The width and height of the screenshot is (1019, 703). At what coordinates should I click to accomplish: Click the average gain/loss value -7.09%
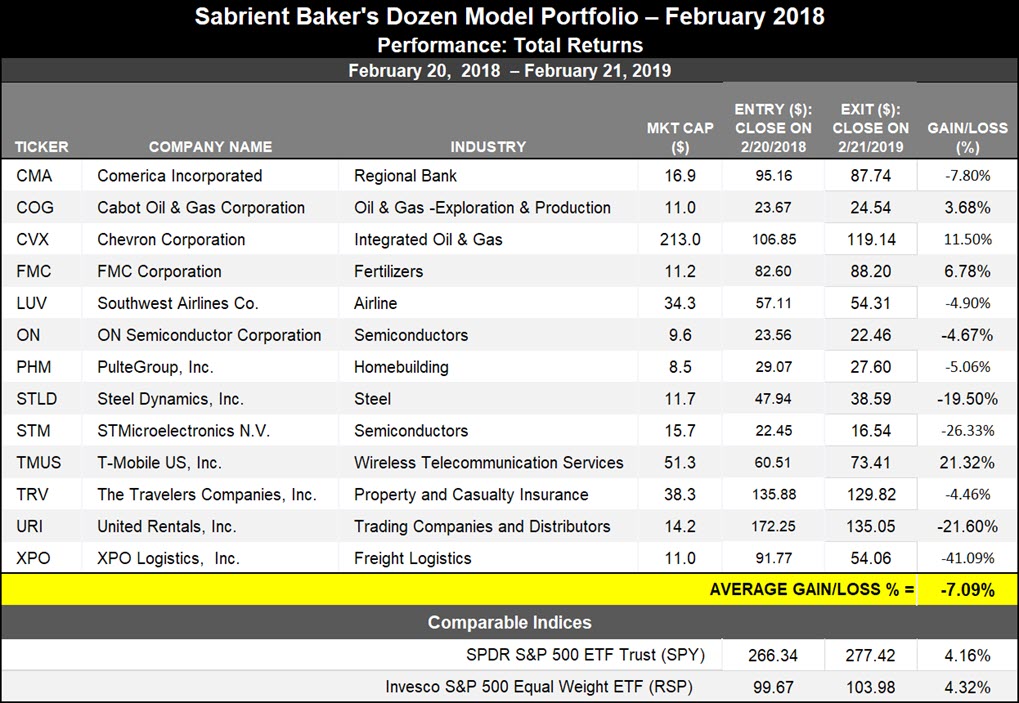[x=968, y=589]
